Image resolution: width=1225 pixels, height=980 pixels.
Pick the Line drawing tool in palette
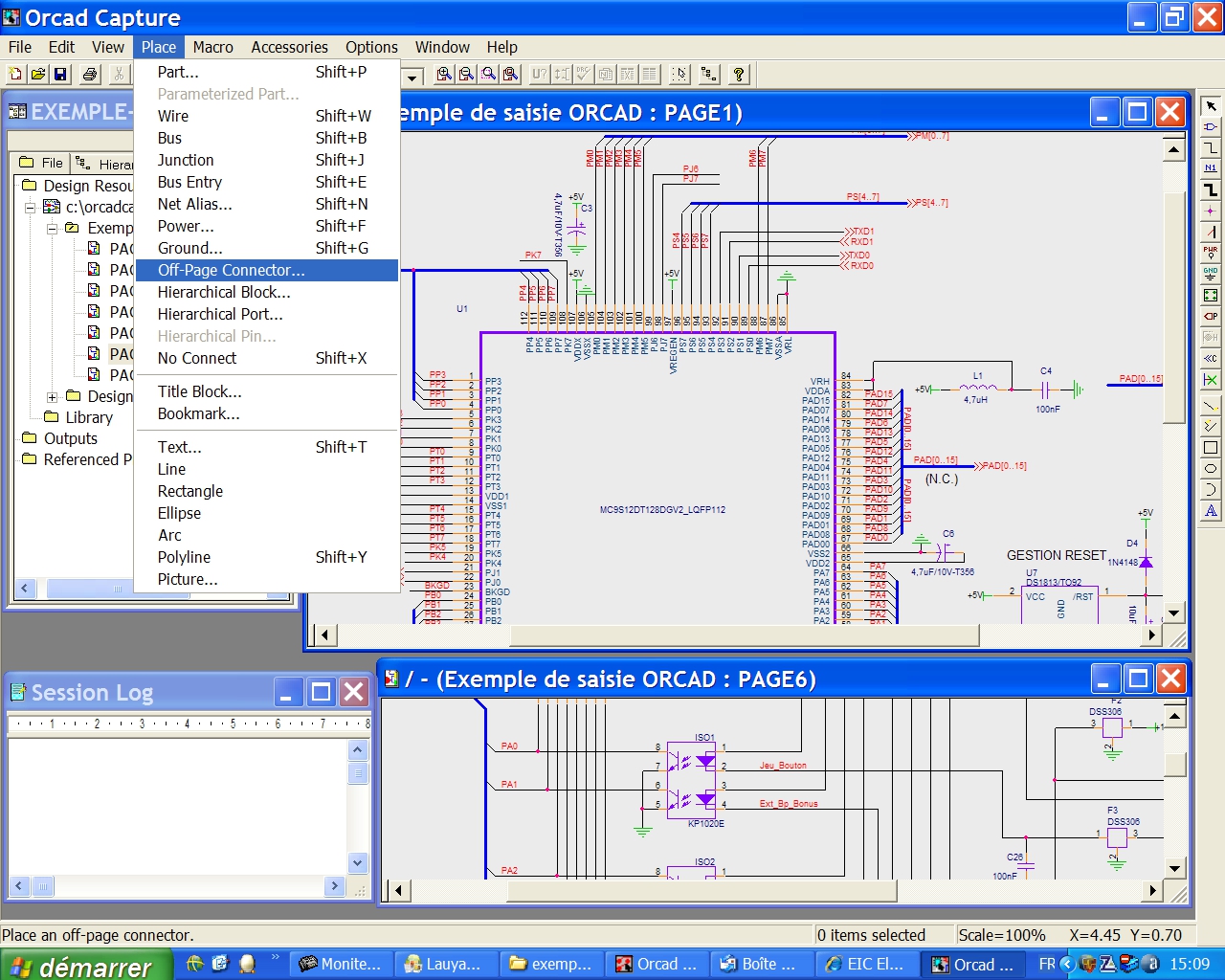click(1211, 406)
